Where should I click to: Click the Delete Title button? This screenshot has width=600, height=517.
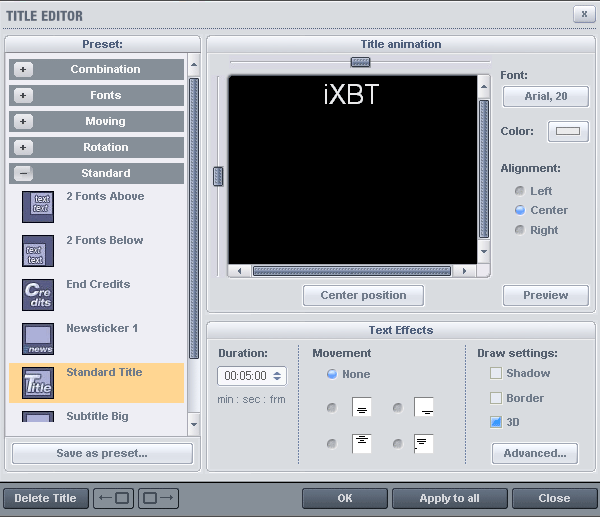tap(46, 498)
